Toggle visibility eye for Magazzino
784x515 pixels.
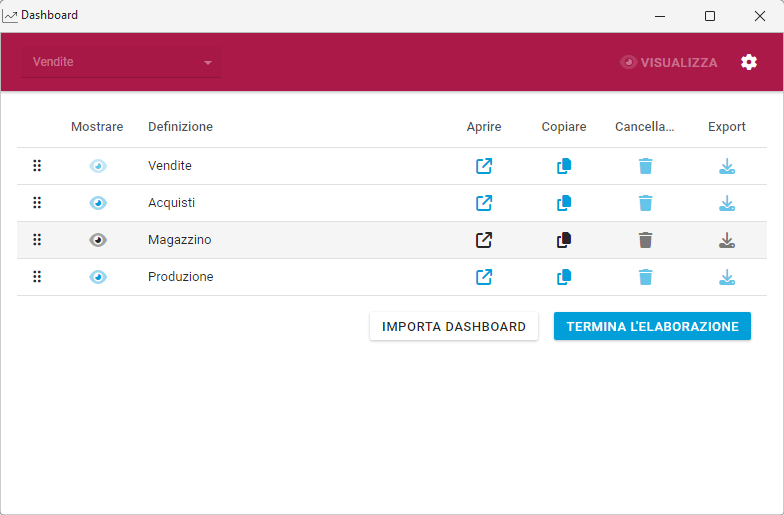click(97, 240)
